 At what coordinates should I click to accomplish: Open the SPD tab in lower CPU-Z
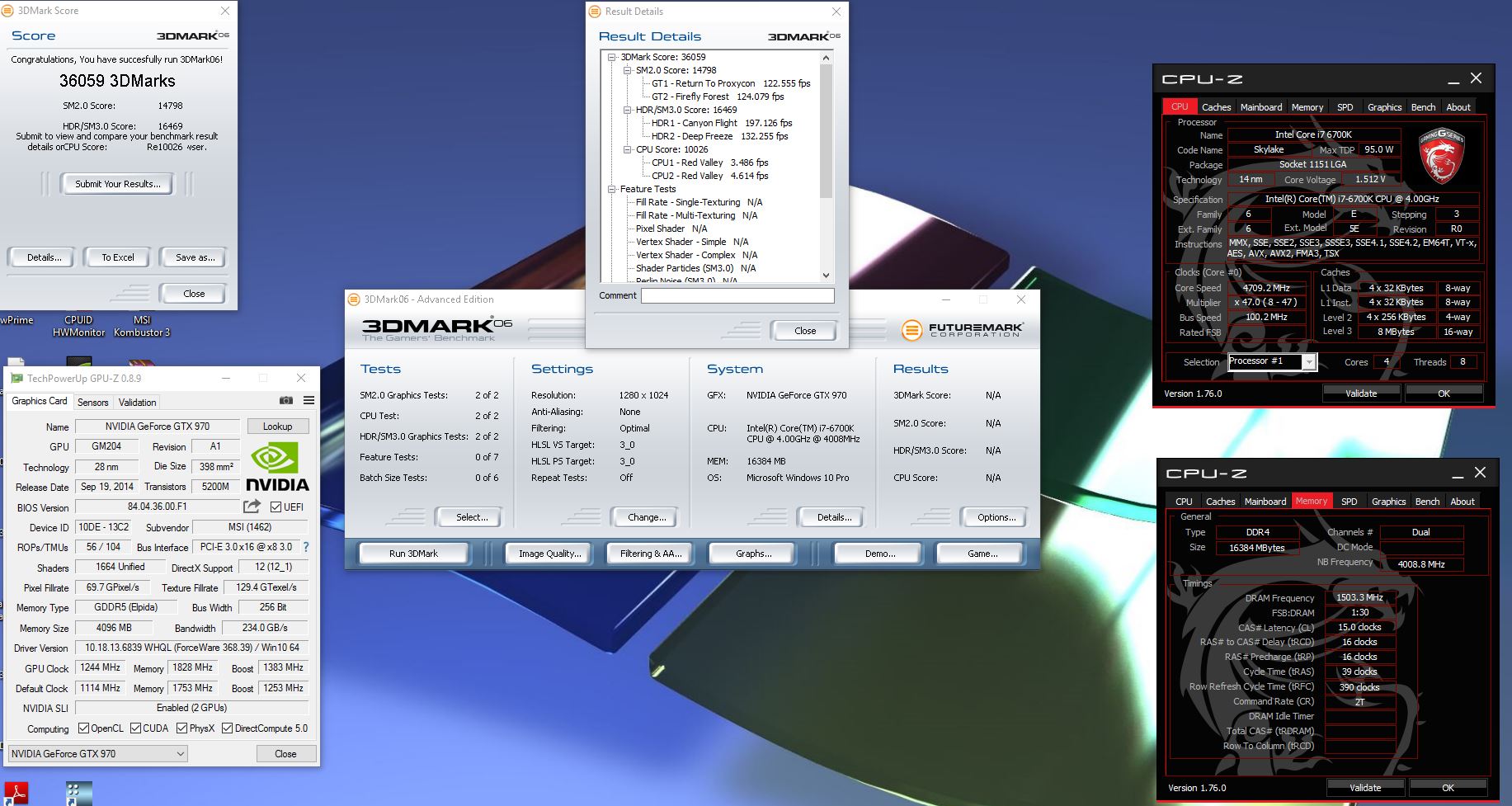(x=1349, y=502)
